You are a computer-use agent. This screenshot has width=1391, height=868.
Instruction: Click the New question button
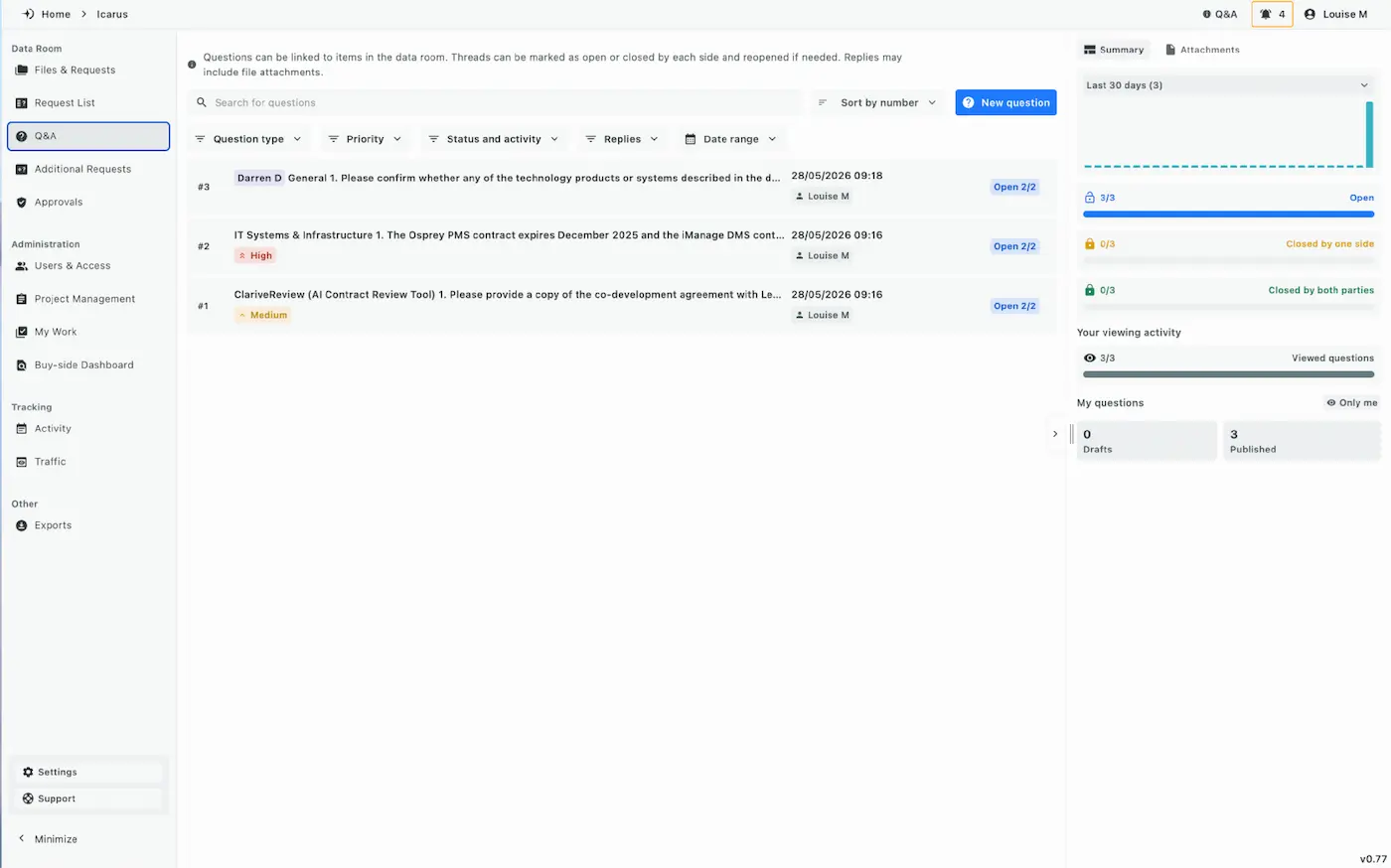pyautogui.click(x=1005, y=102)
